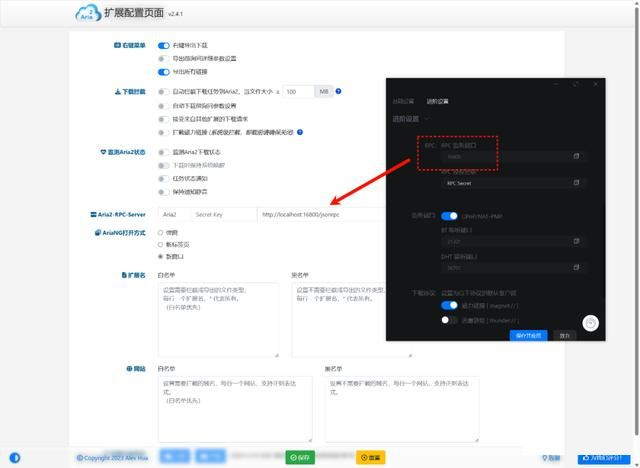
Task: Click the help icon next to MB field
Action: [339, 91]
